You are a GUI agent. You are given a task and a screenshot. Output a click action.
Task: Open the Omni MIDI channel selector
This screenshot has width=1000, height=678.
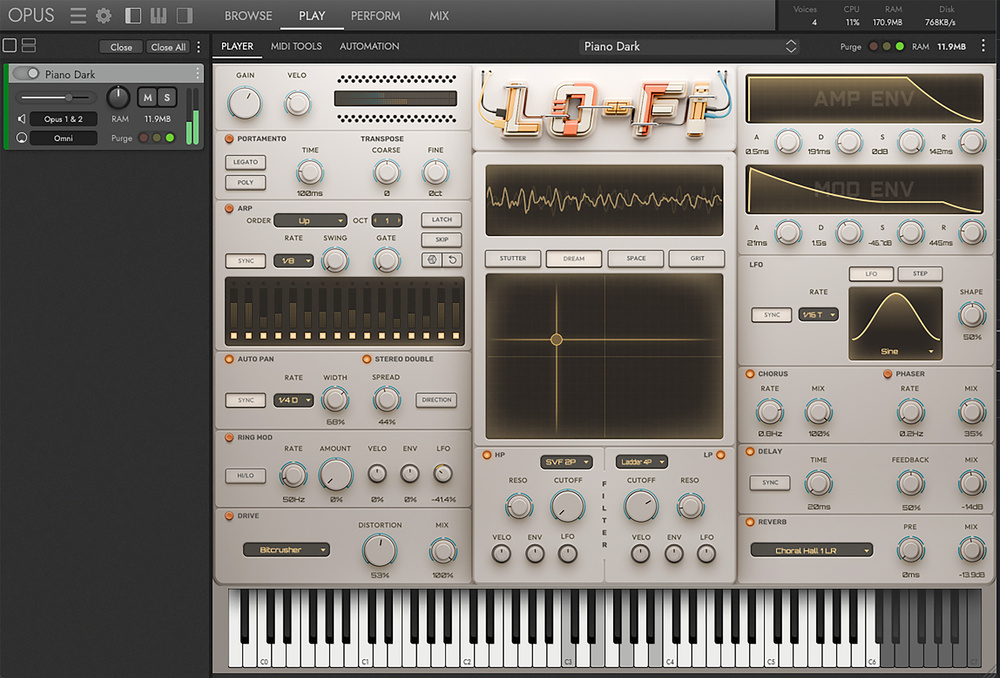[63, 138]
